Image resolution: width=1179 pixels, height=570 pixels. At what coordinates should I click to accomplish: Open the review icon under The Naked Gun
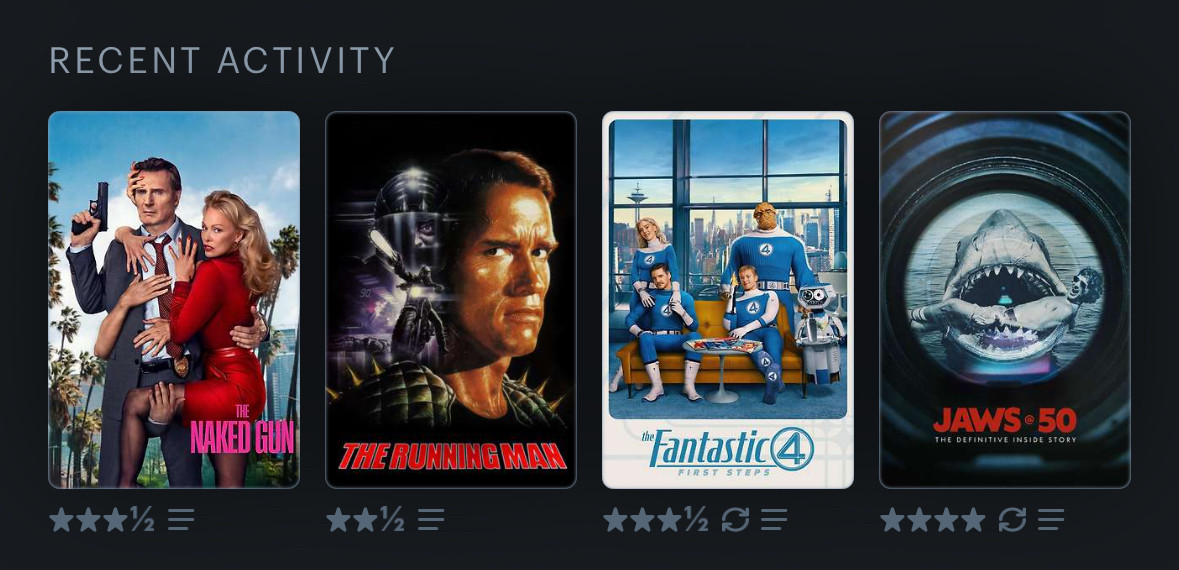181,519
